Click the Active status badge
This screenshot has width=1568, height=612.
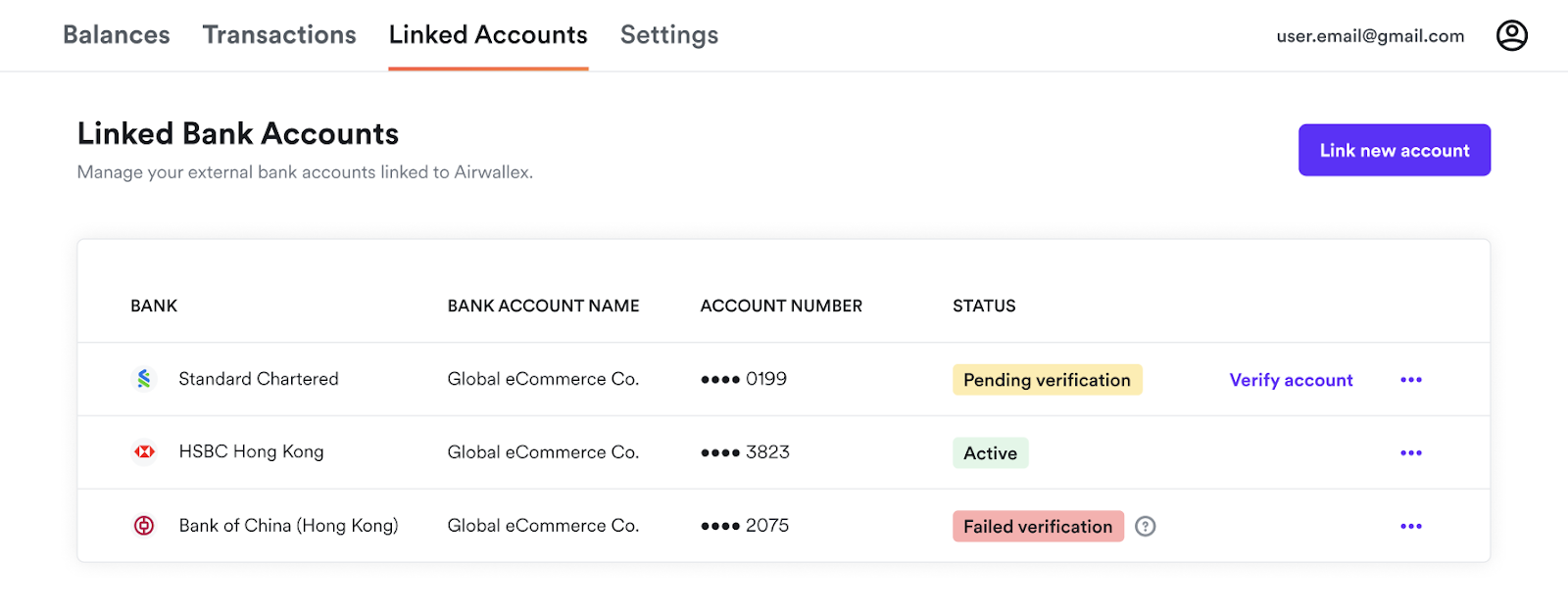click(x=990, y=453)
